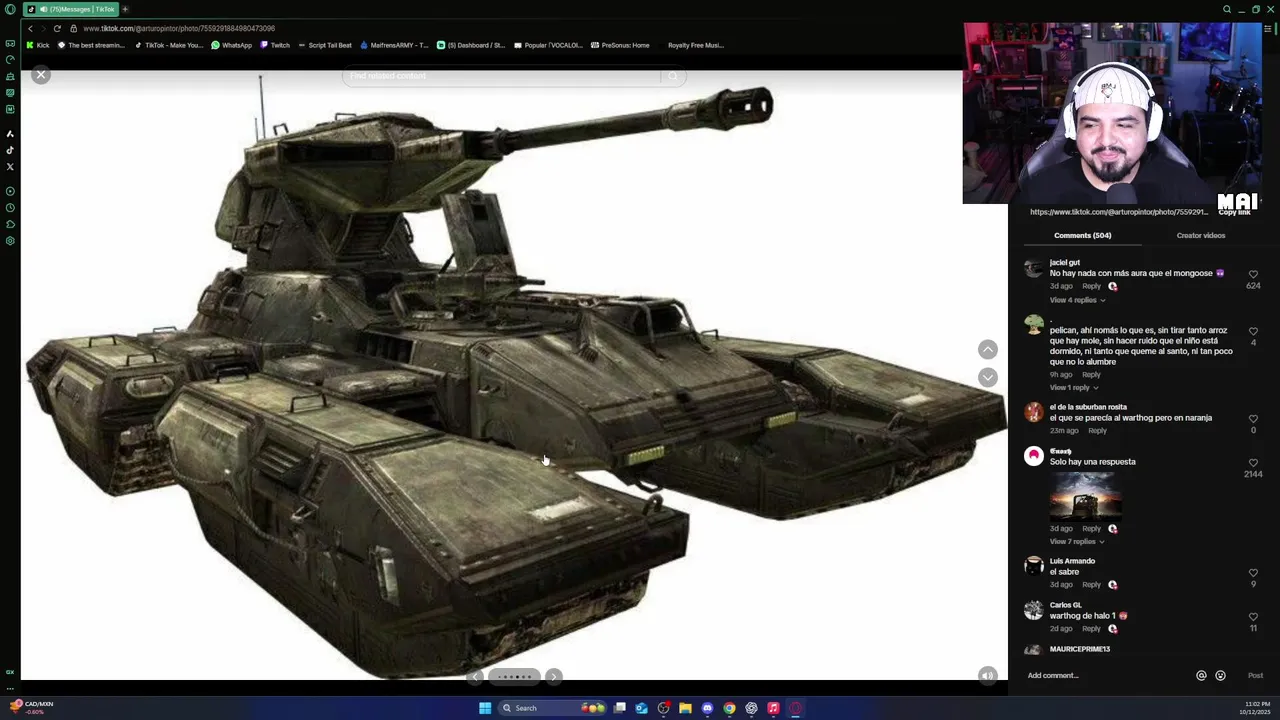The image size is (1280, 720).
Task: Show the next photo in the carousel
Action: tap(553, 677)
